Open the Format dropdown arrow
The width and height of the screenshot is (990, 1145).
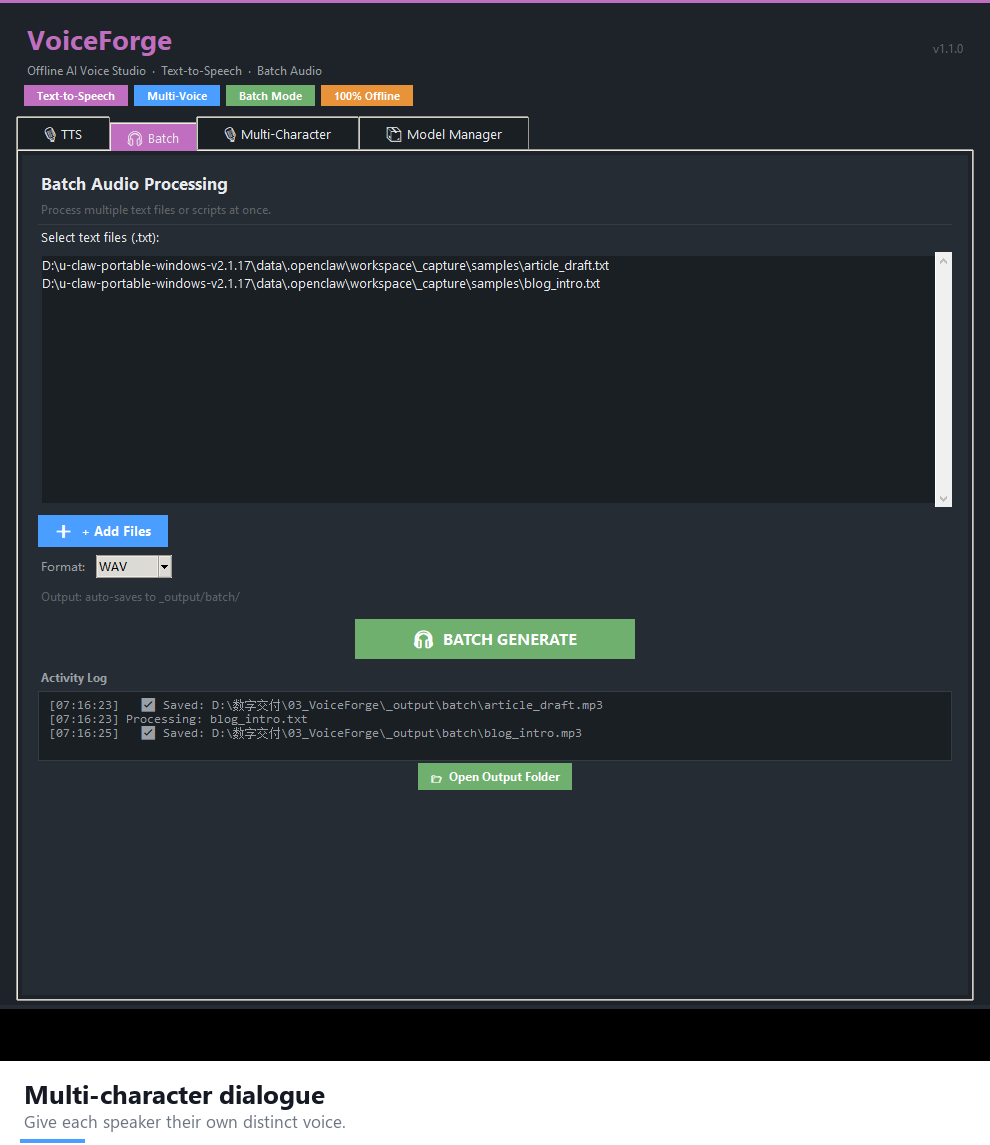pyautogui.click(x=165, y=567)
